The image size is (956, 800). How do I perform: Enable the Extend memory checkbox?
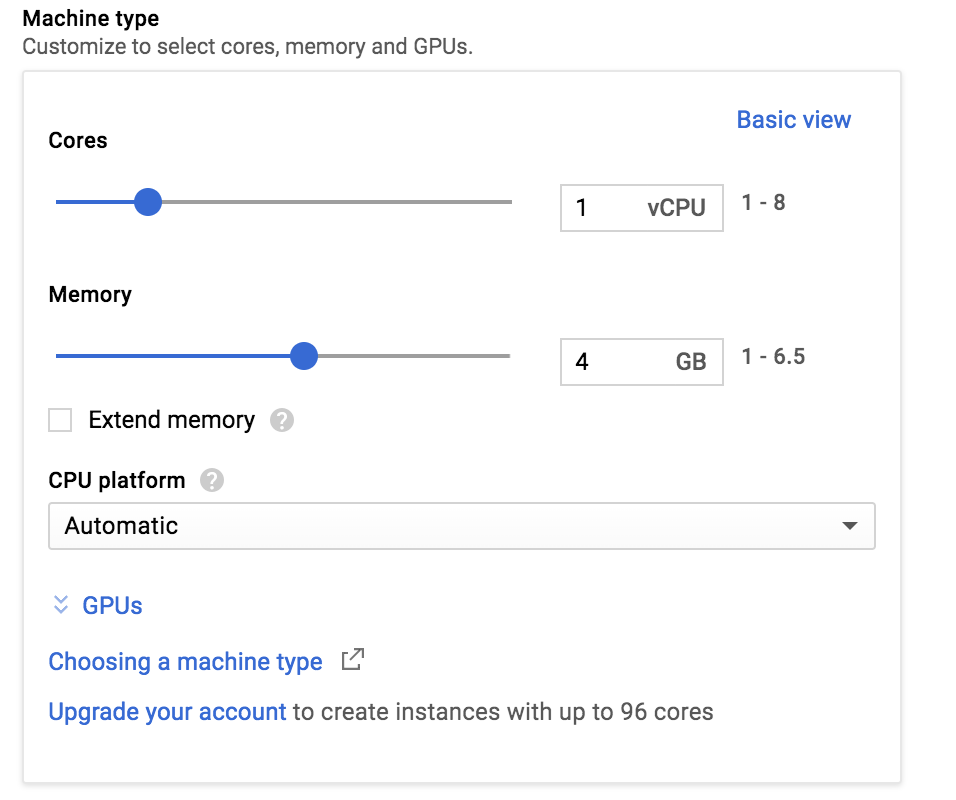pyautogui.click(x=61, y=420)
